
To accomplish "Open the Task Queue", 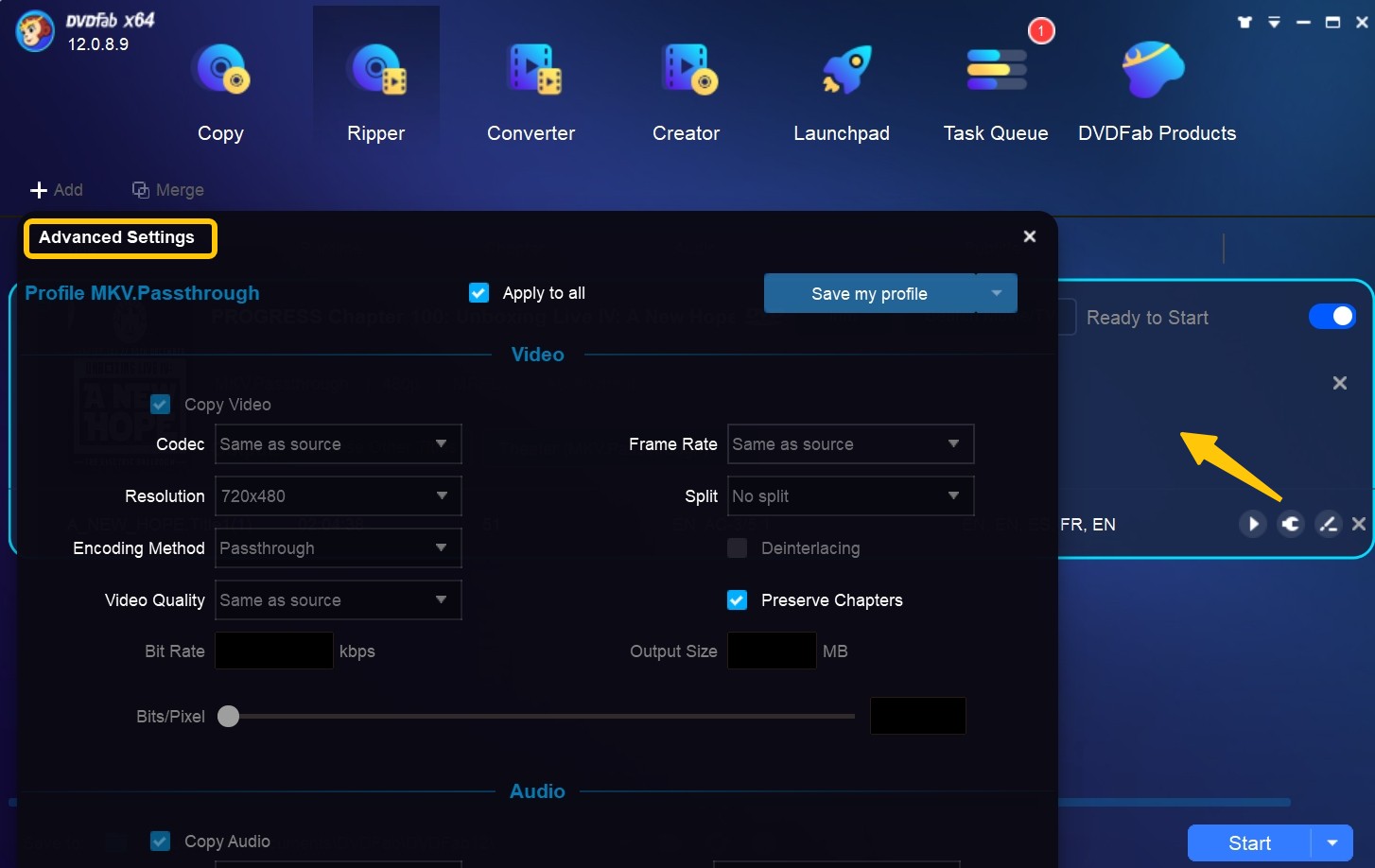I will tap(996, 71).
